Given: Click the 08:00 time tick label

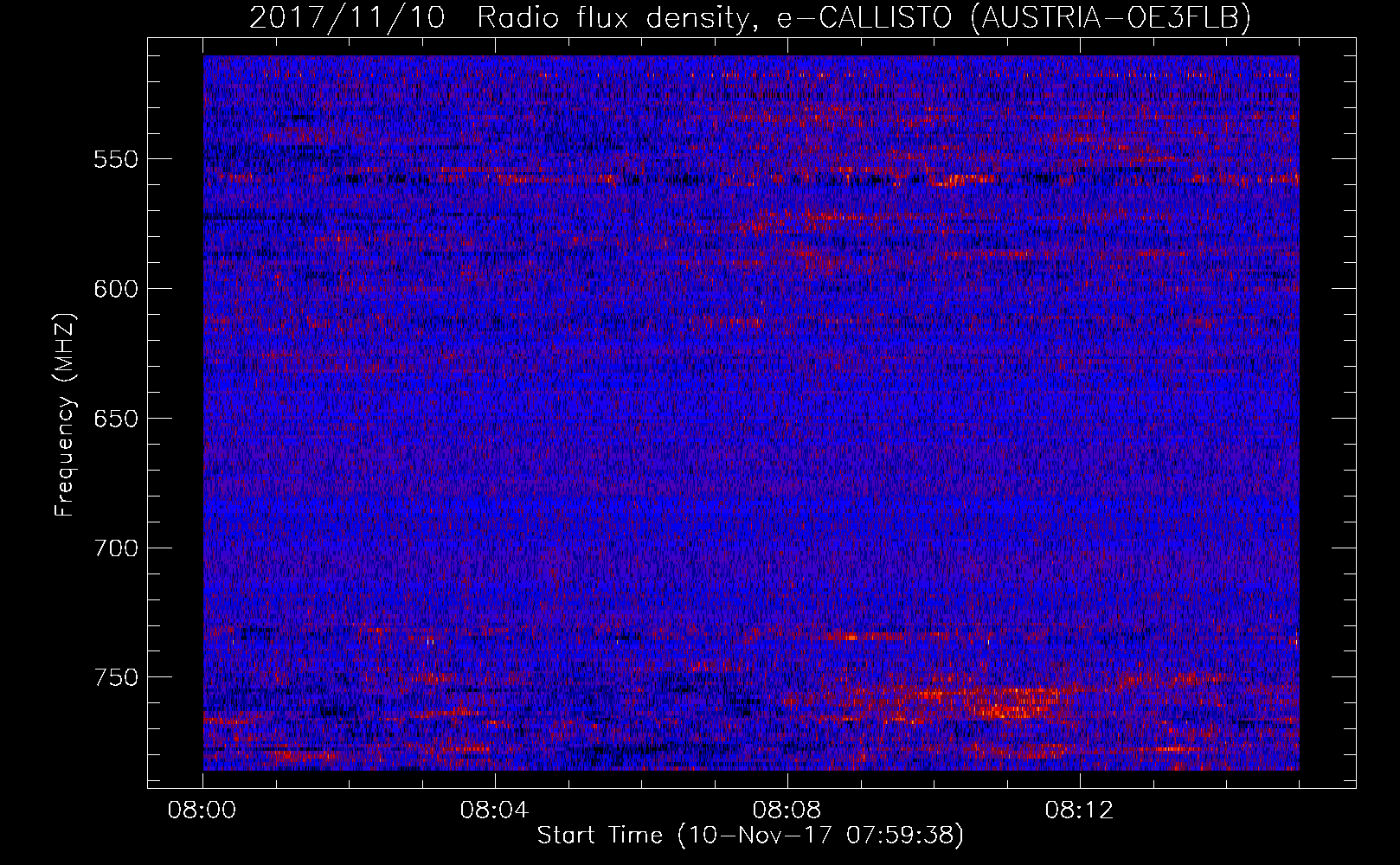Looking at the screenshot, I should coord(202,811).
